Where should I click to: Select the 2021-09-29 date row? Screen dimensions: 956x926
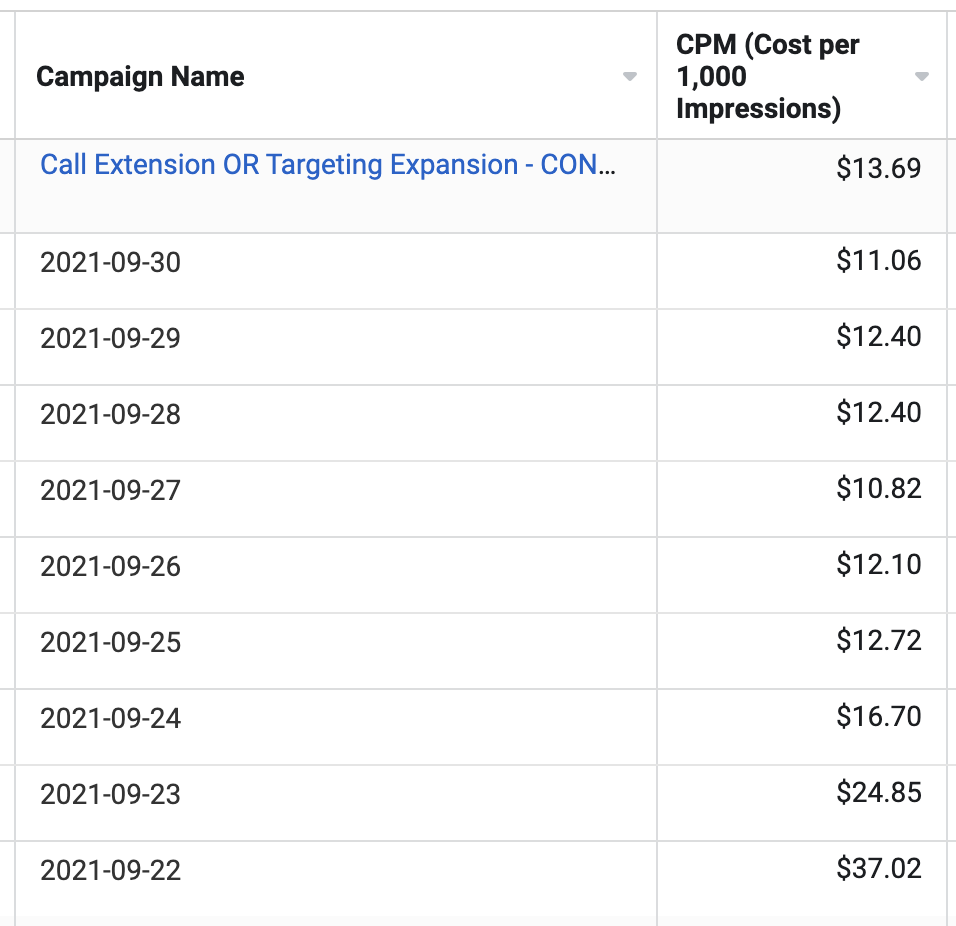click(110, 339)
